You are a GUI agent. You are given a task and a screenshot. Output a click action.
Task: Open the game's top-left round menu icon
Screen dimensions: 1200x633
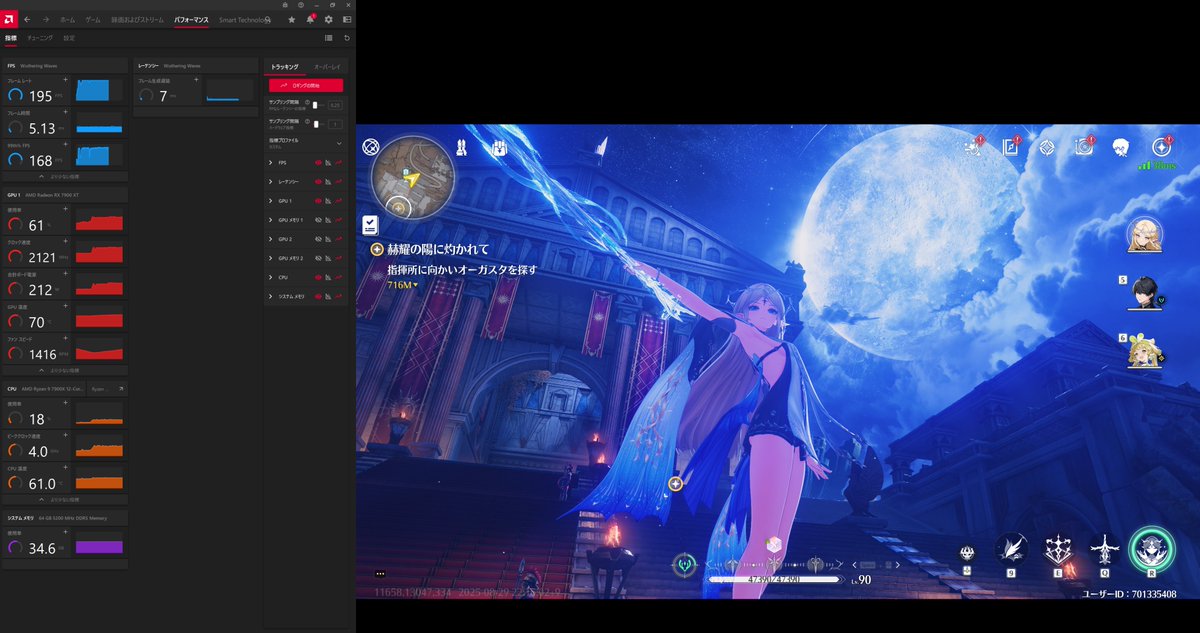[371, 148]
